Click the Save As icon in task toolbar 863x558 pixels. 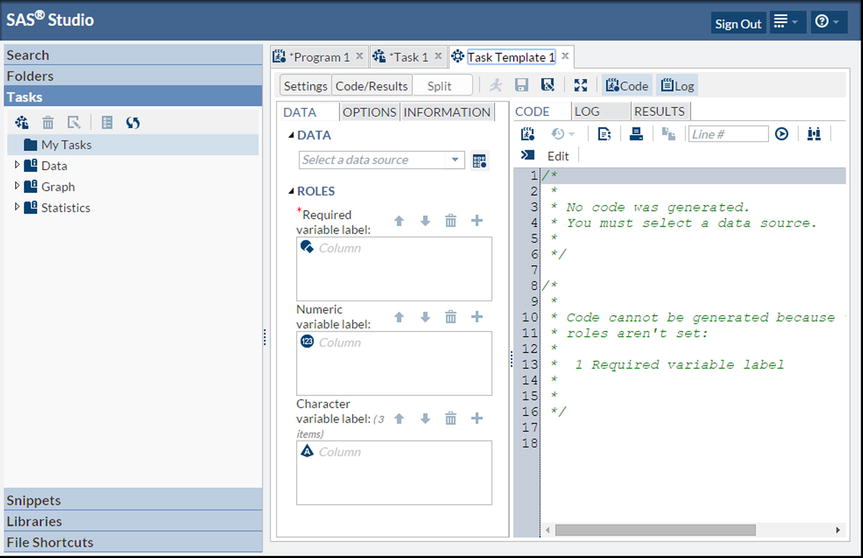tap(548, 85)
